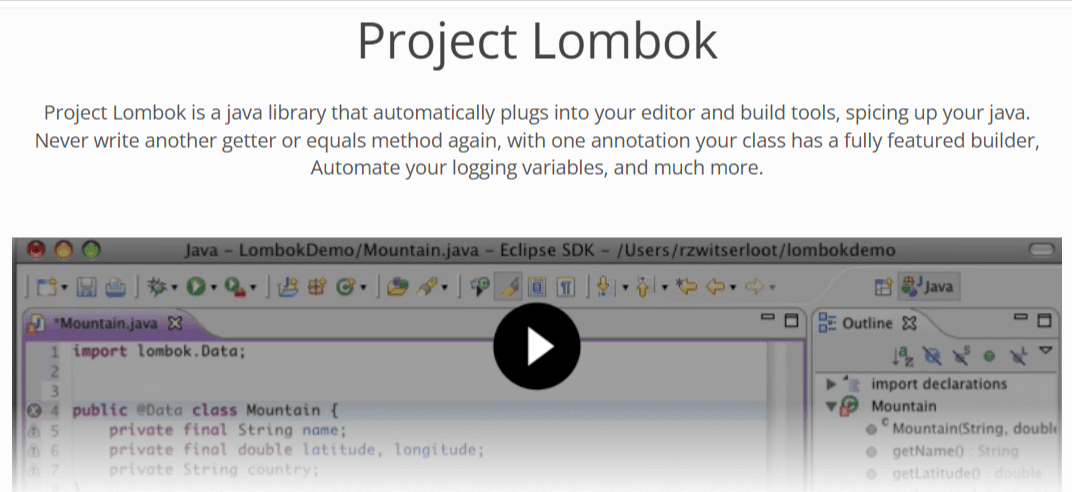Screen dimensions: 1072x492
Task: Open the Debug dropdown arrow
Action: click(173, 288)
